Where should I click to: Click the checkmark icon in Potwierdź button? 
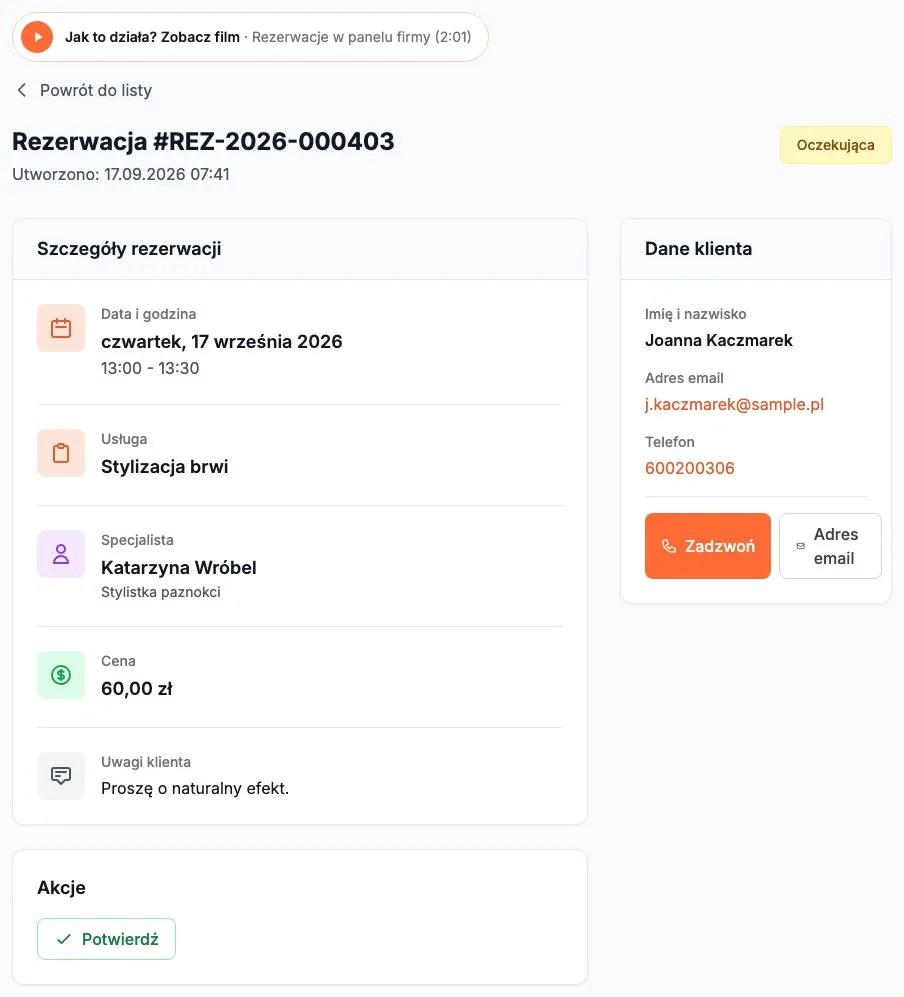[x=64, y=939]
